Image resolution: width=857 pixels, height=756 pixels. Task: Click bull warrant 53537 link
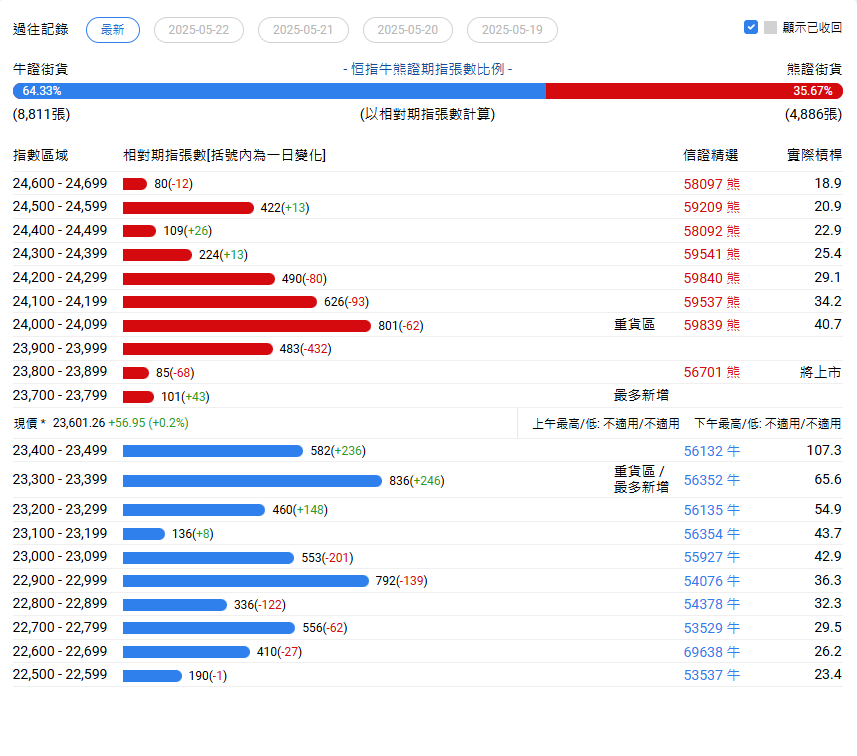(712, 675)
